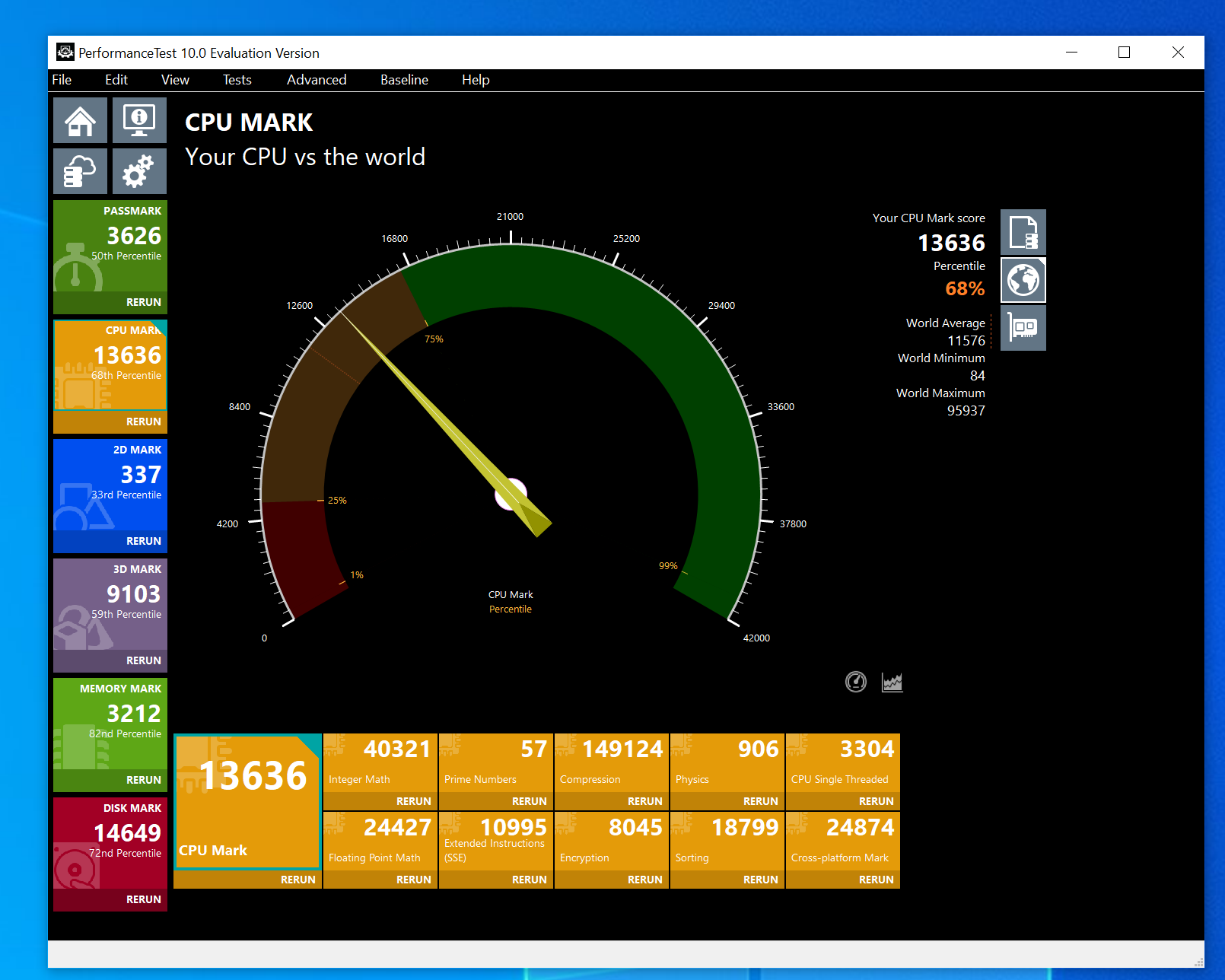This screenshot has height=980, width=1225.
Task: Select the hardware card comparison icon
Action: (x=1023, y=328)
